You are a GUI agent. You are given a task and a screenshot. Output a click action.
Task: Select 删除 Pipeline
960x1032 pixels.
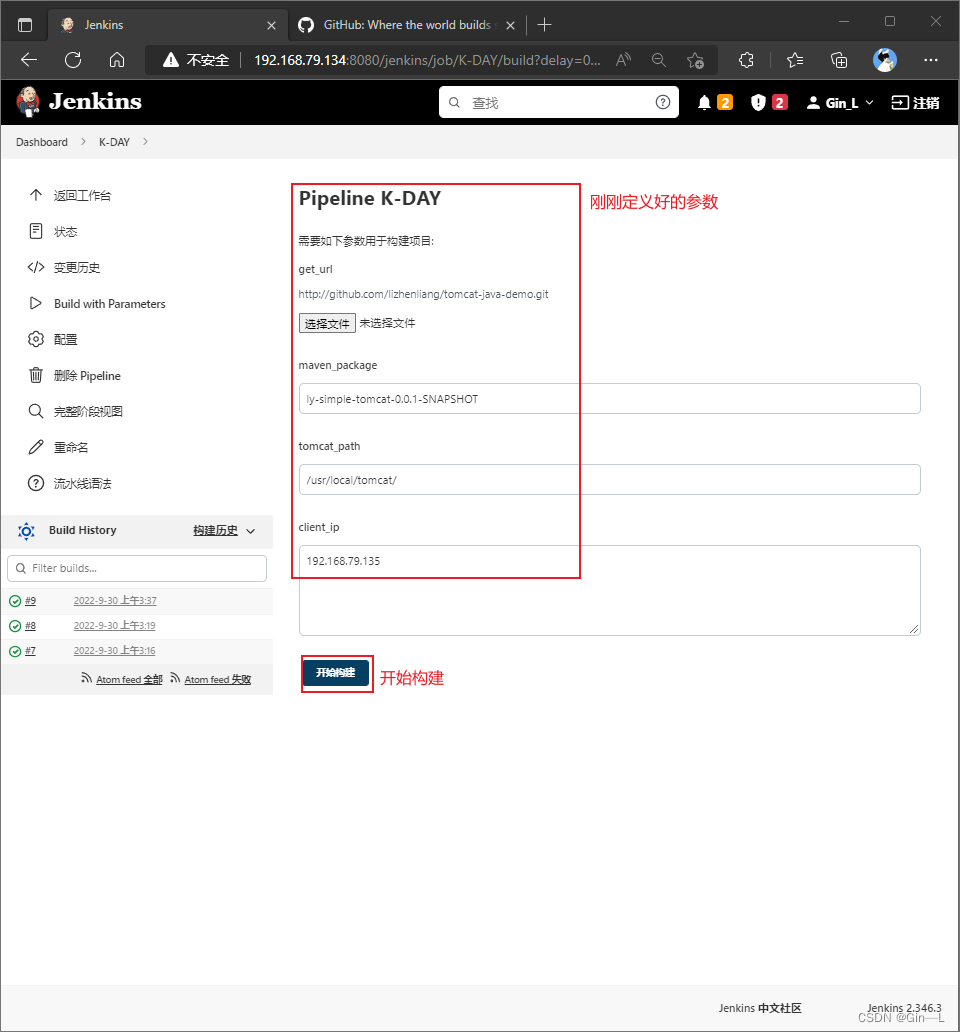click(87, 376)
